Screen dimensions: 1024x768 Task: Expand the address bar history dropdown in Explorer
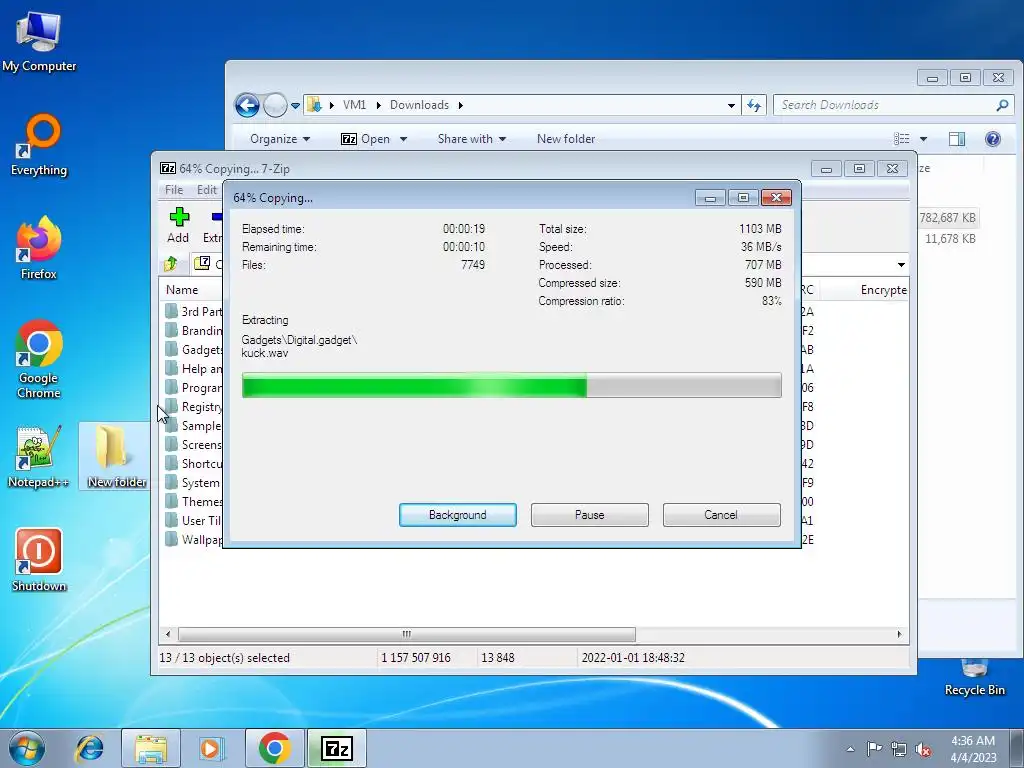pyautogui.click(x=731, y=105)
